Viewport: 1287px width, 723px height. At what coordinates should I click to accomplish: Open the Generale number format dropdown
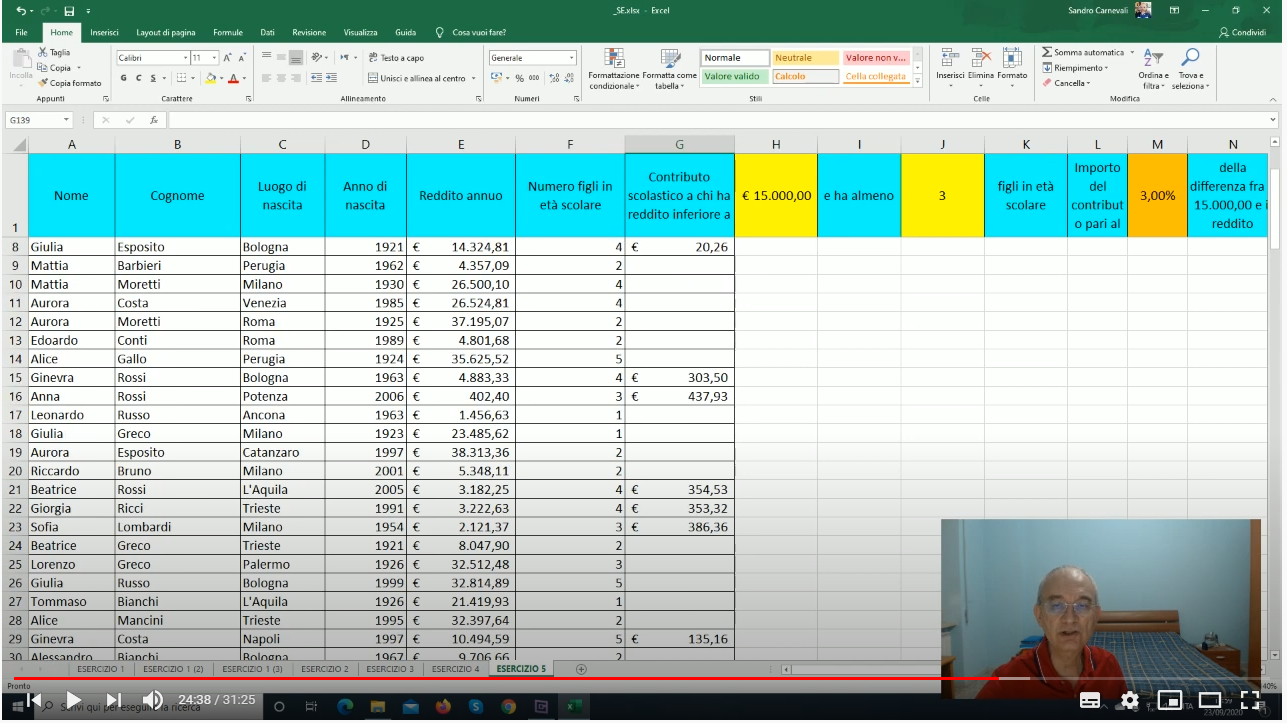pyautogui.click(x=571, y=58)
